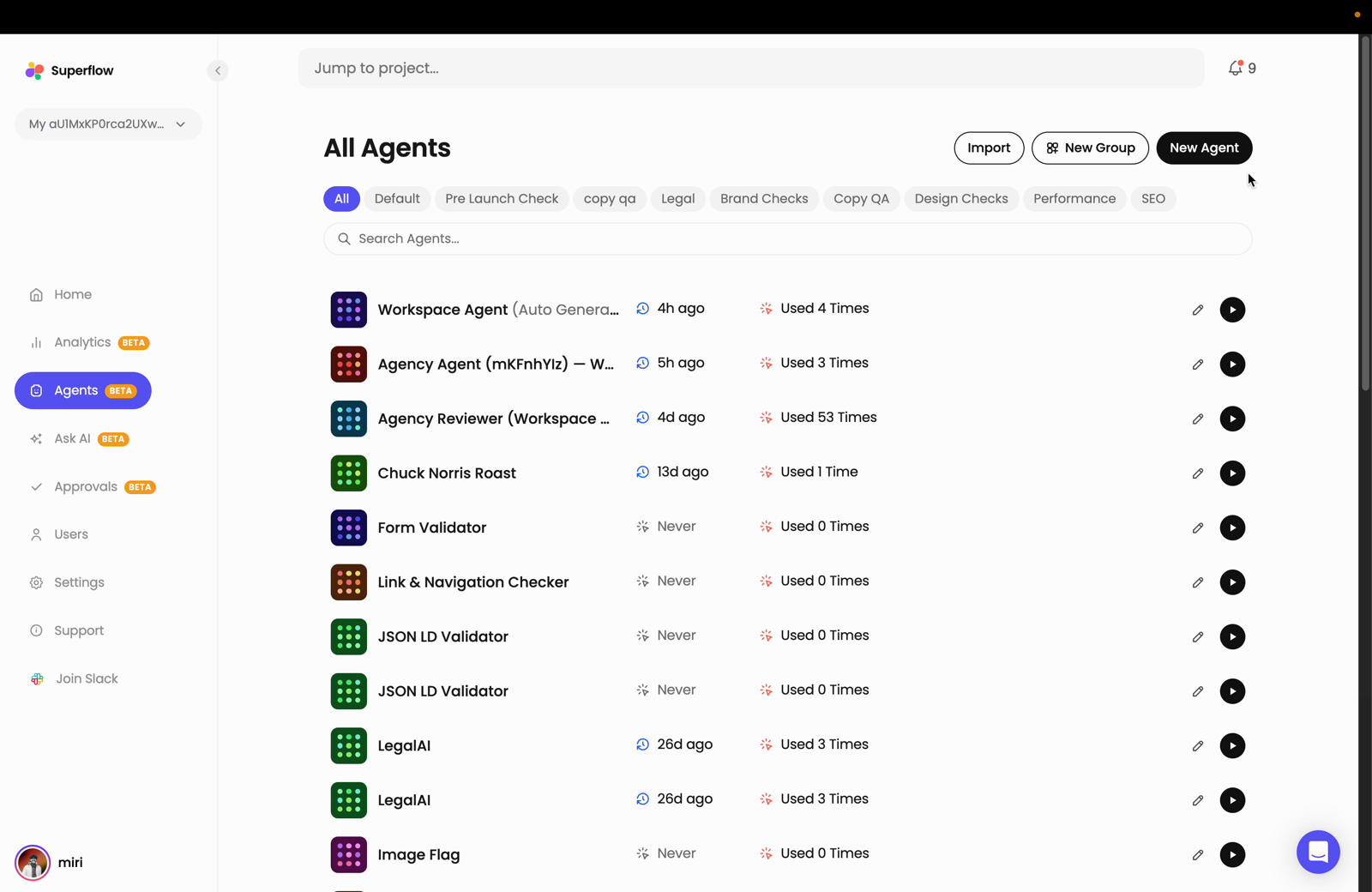Click Join Slack in the sidebar
The width and height of the screenshot is (1372, 892).
[x=74, y=678]
